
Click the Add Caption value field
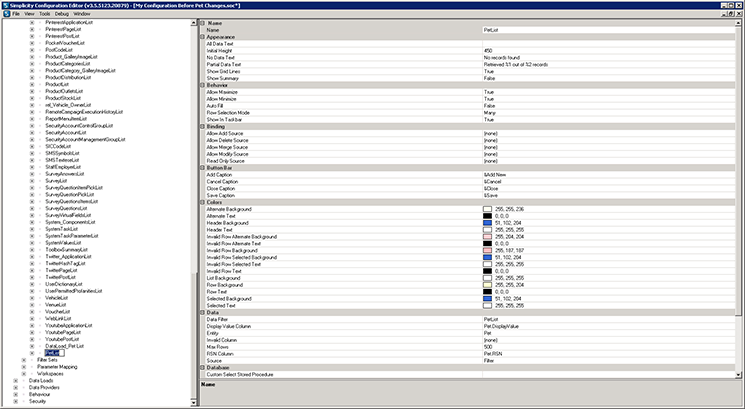pos(609,174)
